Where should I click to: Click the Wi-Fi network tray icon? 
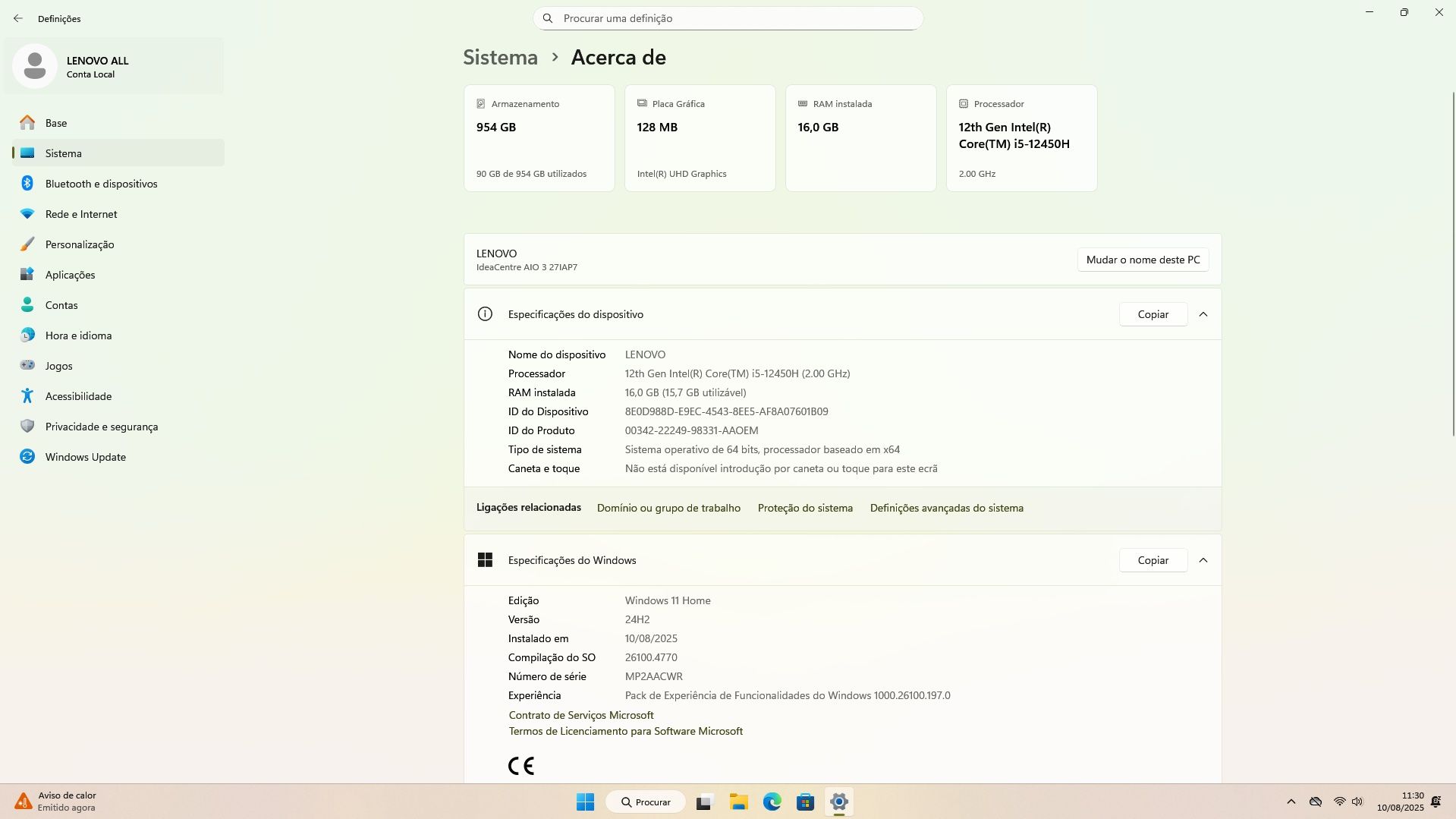pyautogui.click(x=1339, y=802)
